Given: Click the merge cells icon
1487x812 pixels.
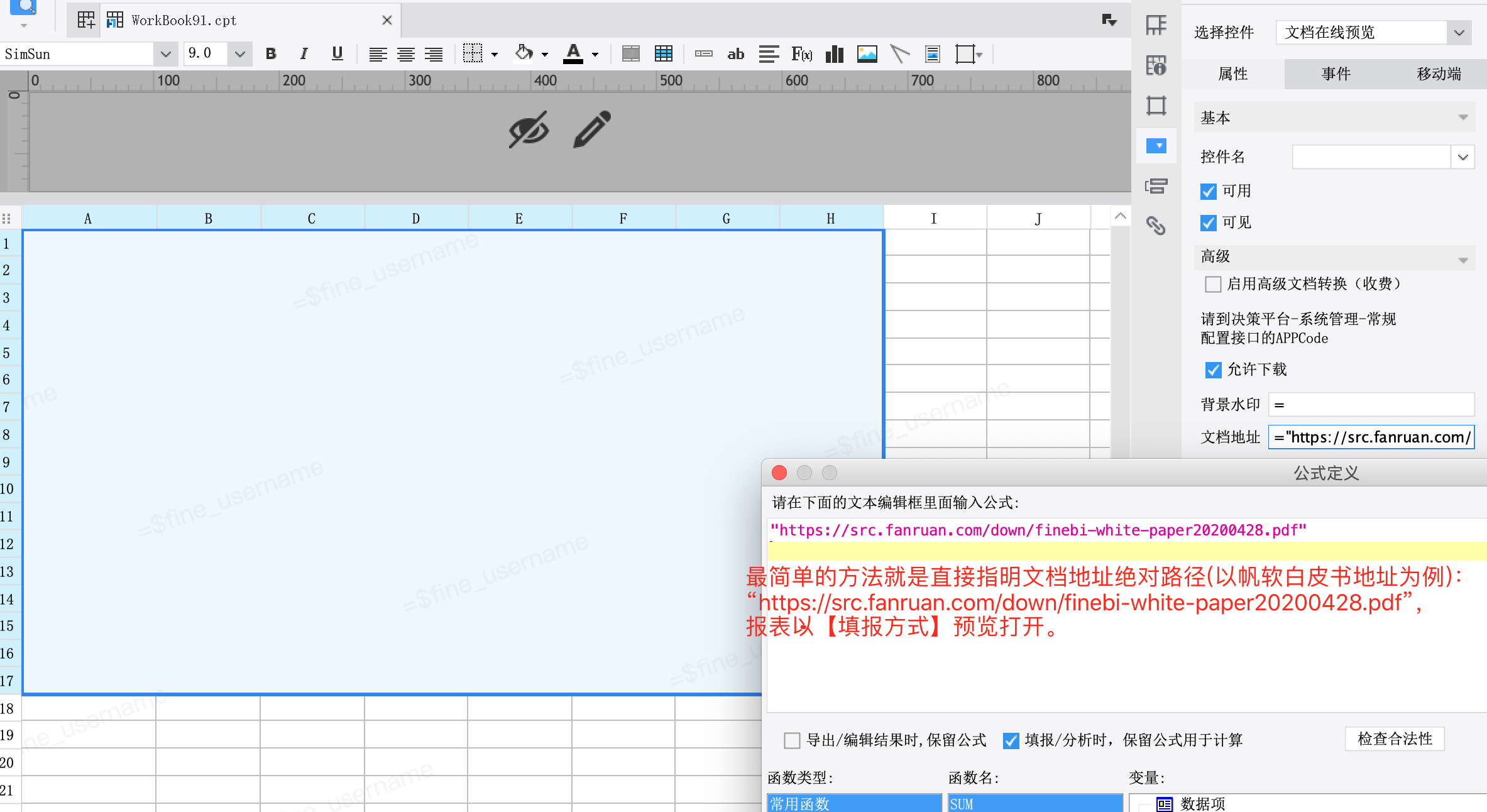Looking at the screenshot, I should coord(630,54).
